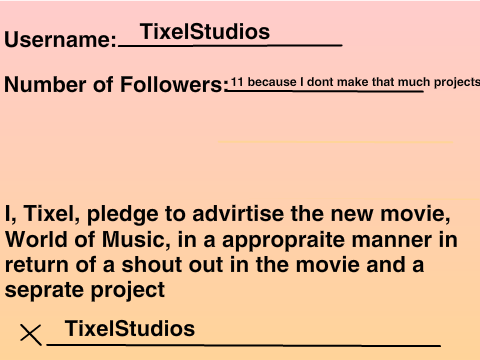480x360 pixels.
Task: Click the TixelStudios signature at the bottom
Action: pyautogui.click(x=130, y=328)
